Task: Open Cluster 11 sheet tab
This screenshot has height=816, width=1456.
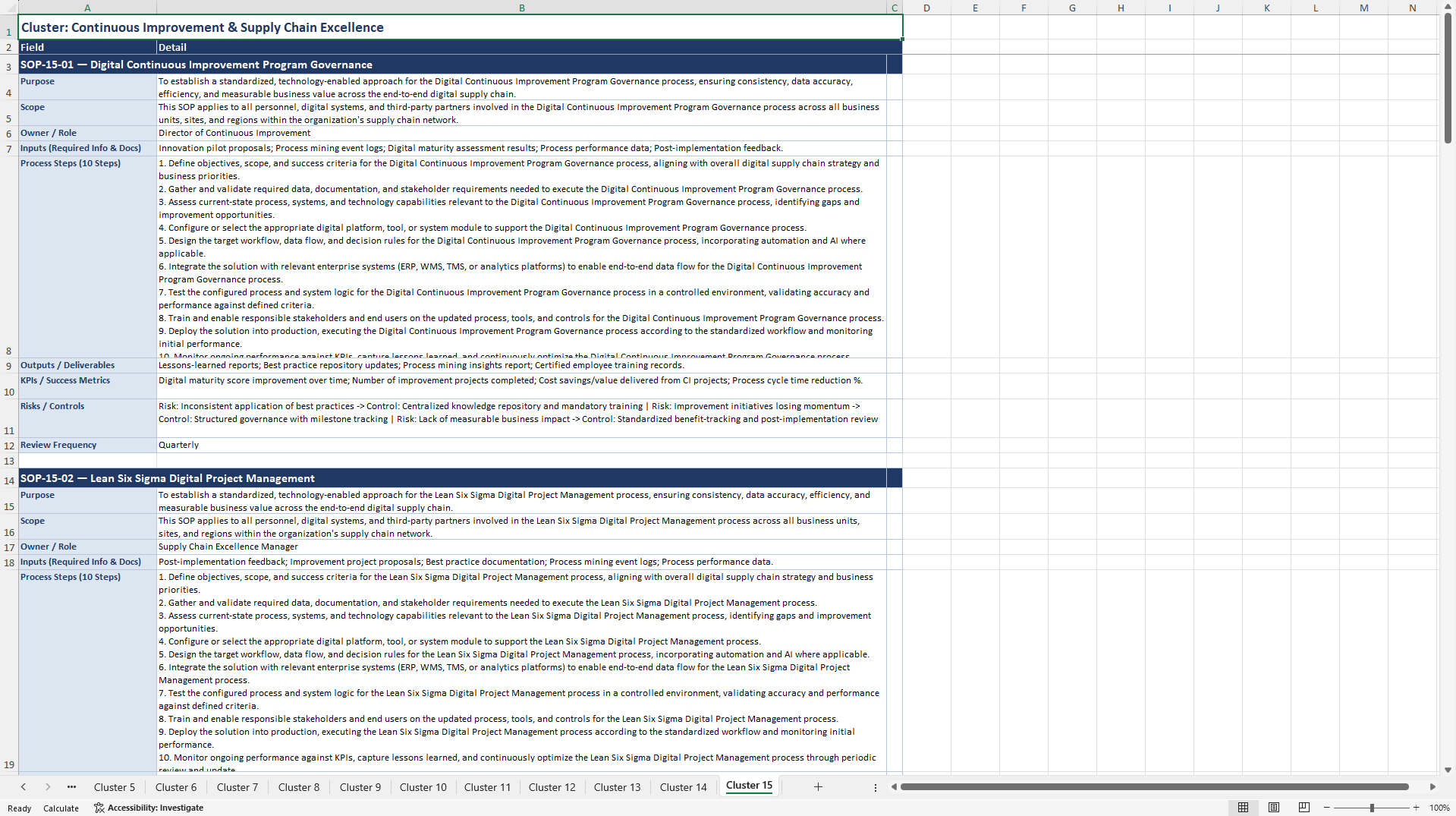Action: coord(488,787)
